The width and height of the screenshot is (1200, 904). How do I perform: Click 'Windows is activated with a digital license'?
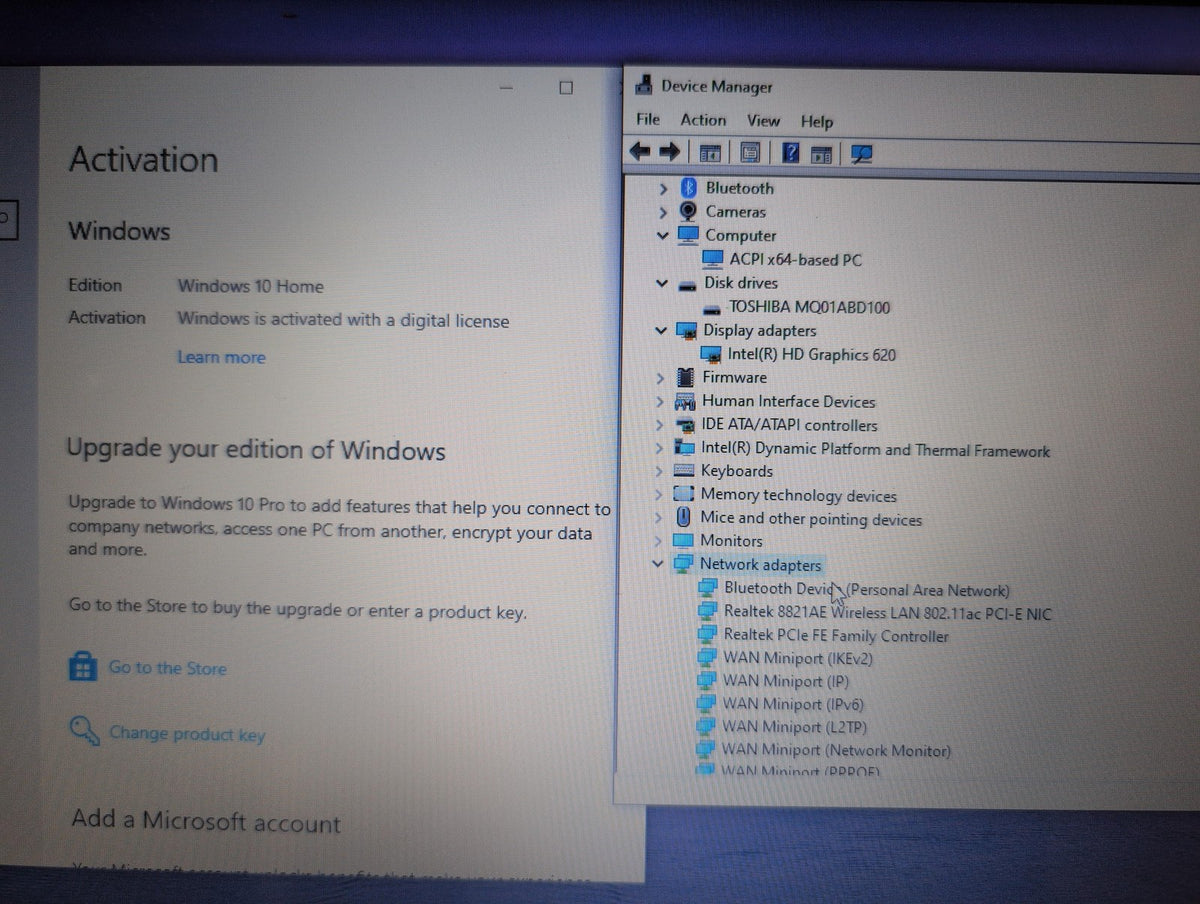click(344, 320)
